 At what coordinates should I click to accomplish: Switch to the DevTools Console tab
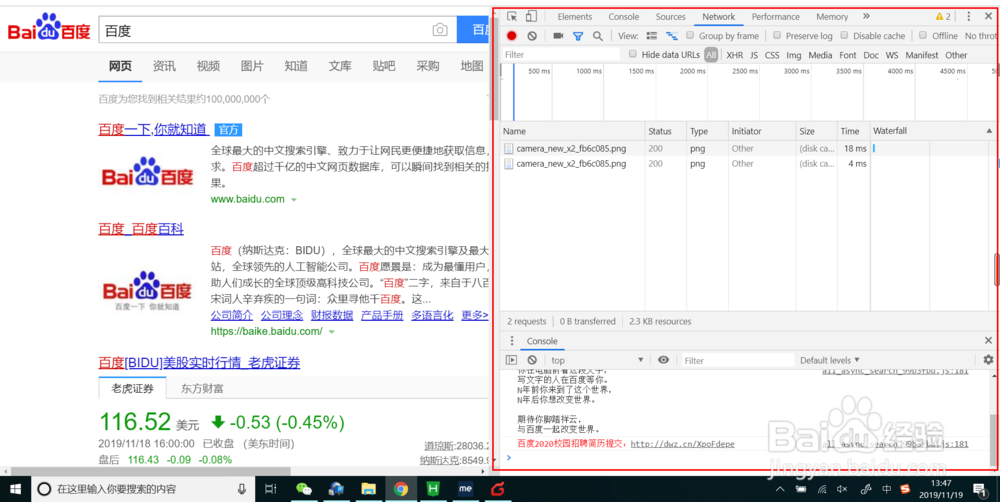624,17
